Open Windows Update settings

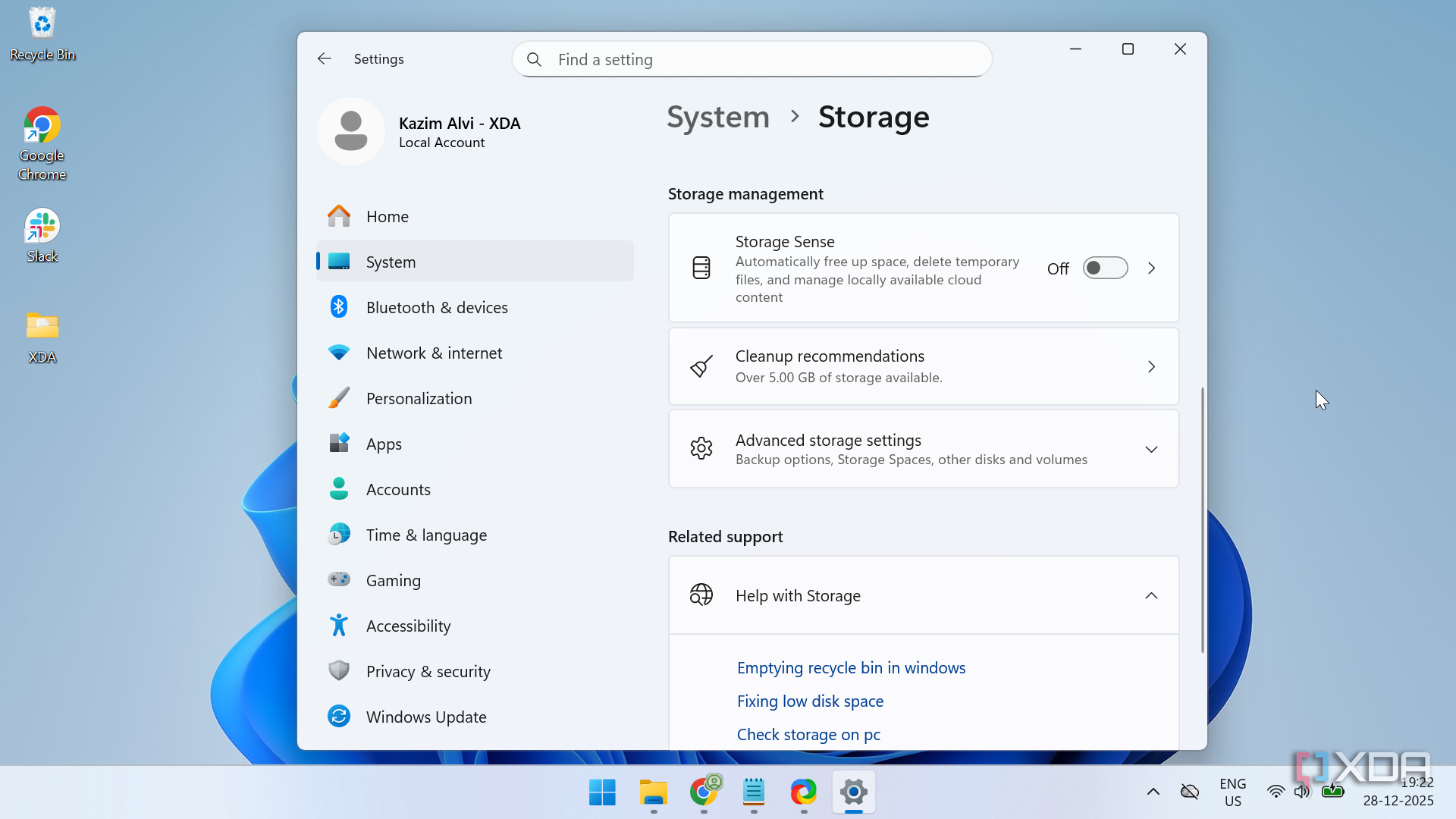click(475, 717)
